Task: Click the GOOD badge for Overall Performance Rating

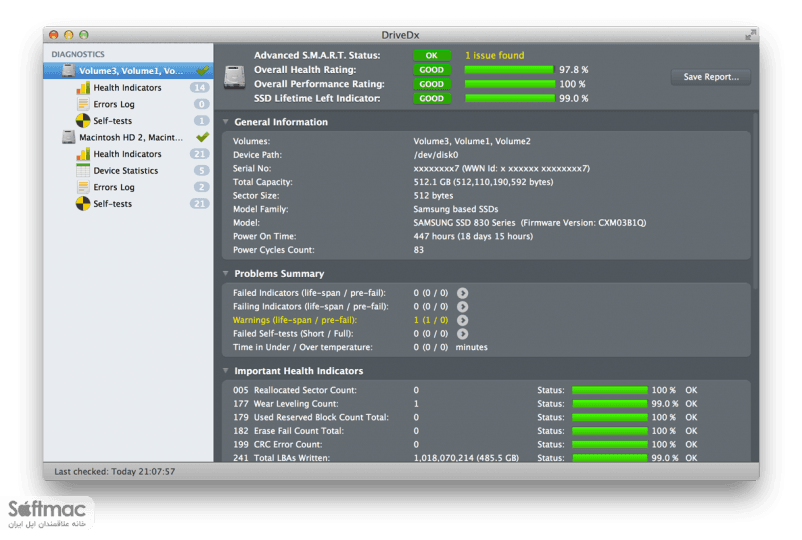Action: [x=432, y=84]
